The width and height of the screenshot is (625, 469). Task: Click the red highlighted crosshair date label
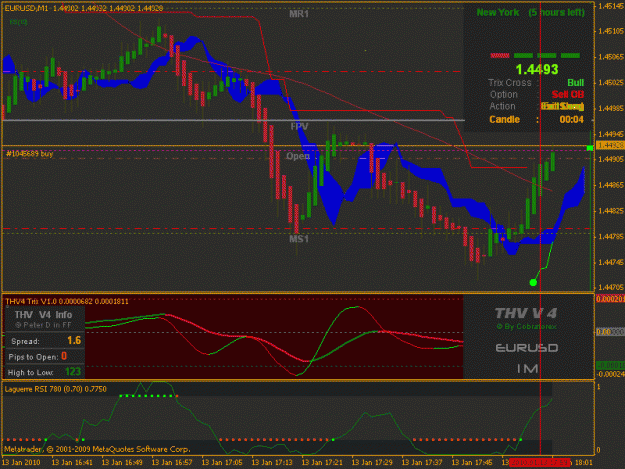coord(540,463)
